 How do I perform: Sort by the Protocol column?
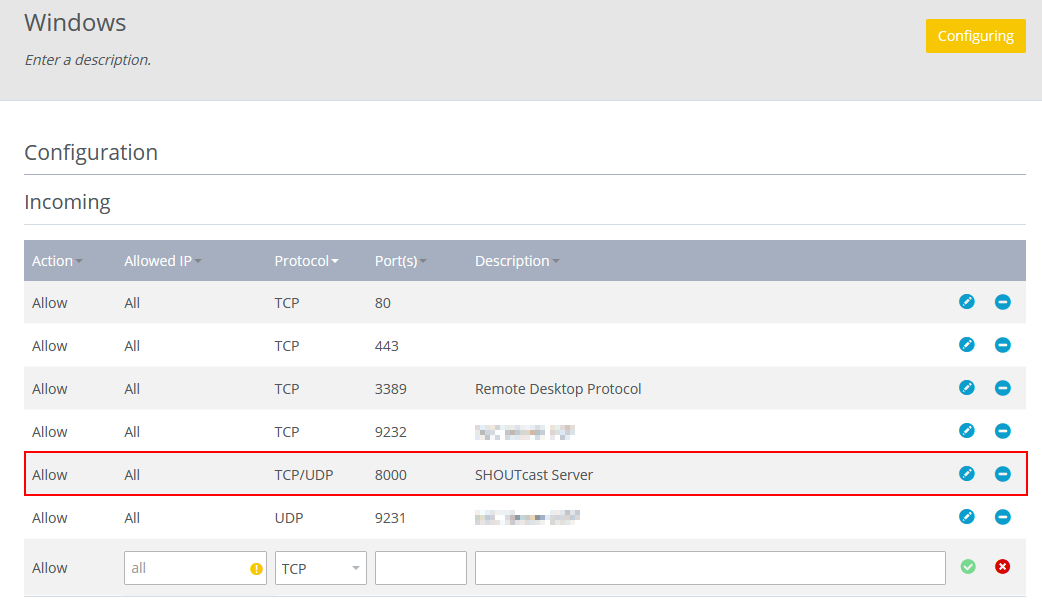tap(306, 261)
